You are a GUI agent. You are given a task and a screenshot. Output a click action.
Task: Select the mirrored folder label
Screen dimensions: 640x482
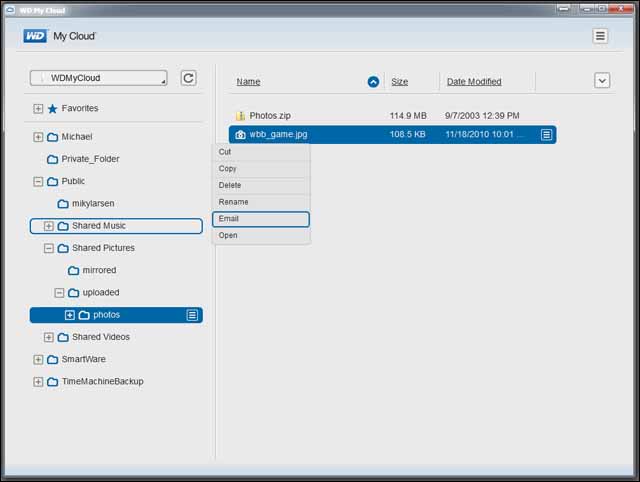tap(99, 270)
